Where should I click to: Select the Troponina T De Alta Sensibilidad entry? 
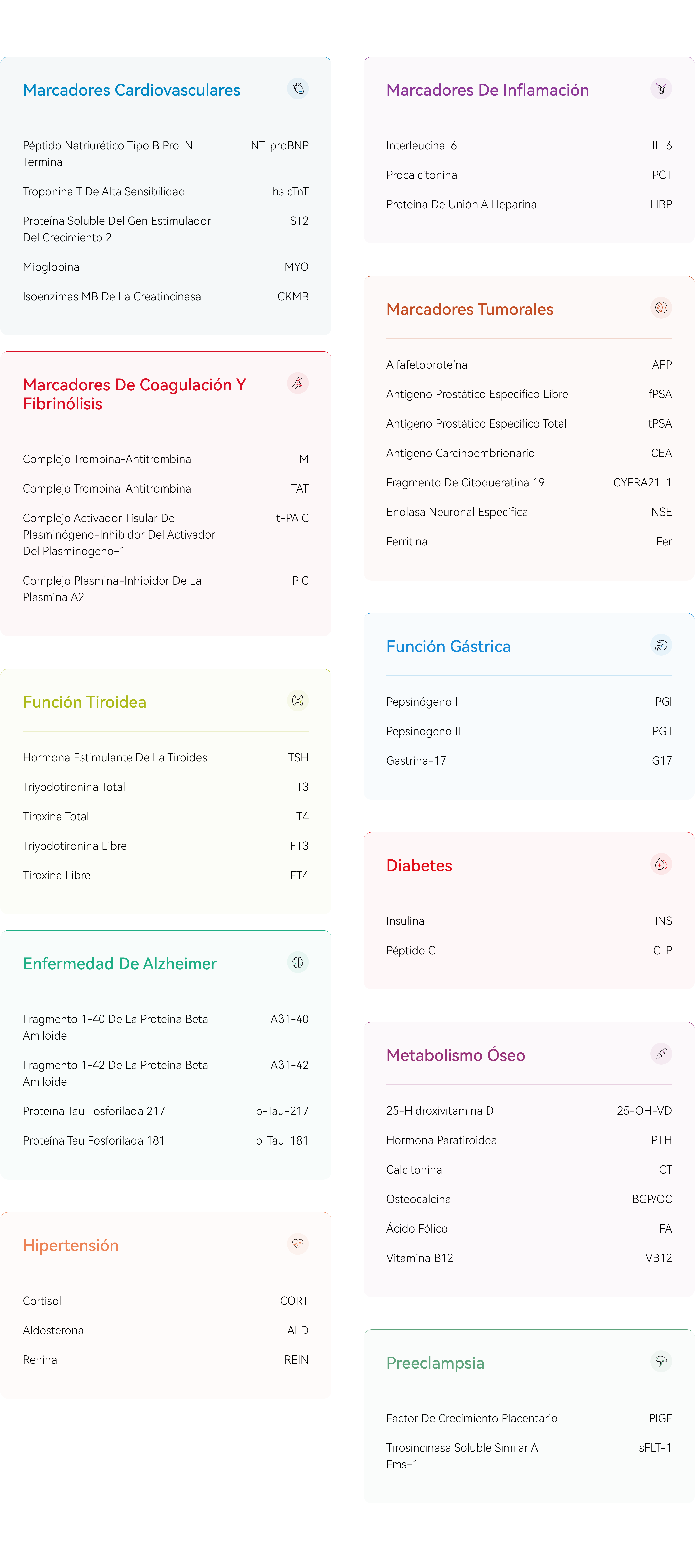104,192
